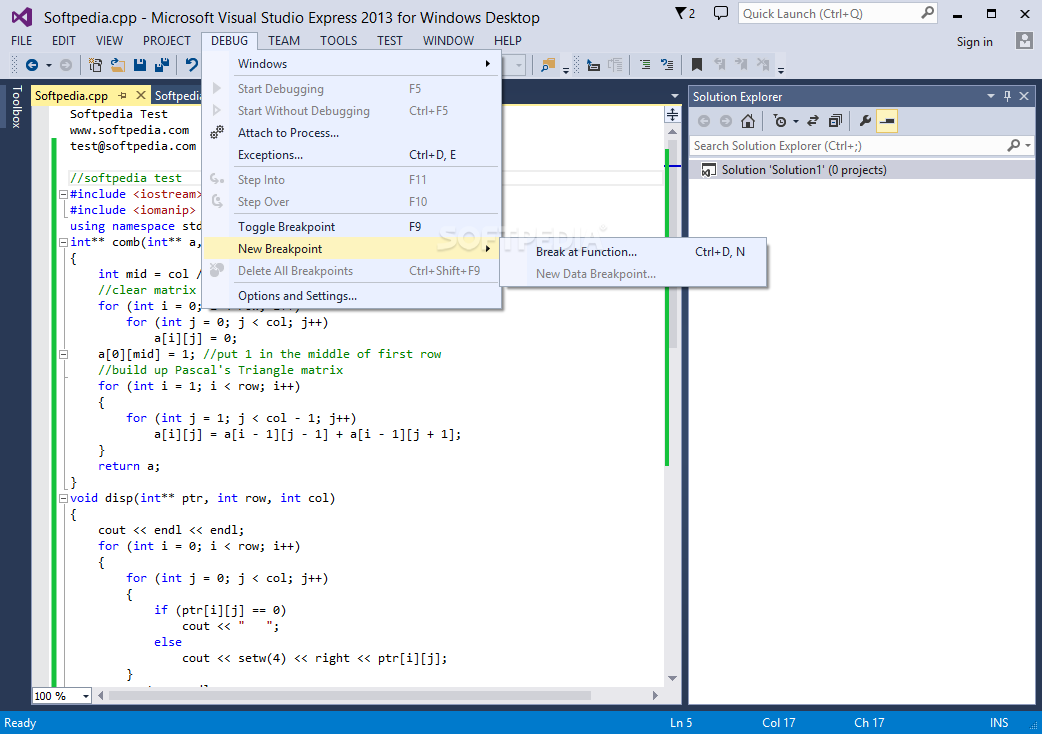This screenshot has height=734, width=1042.
Task: Click the Attach to Process gears icon
Action: [x=217, y=132]
